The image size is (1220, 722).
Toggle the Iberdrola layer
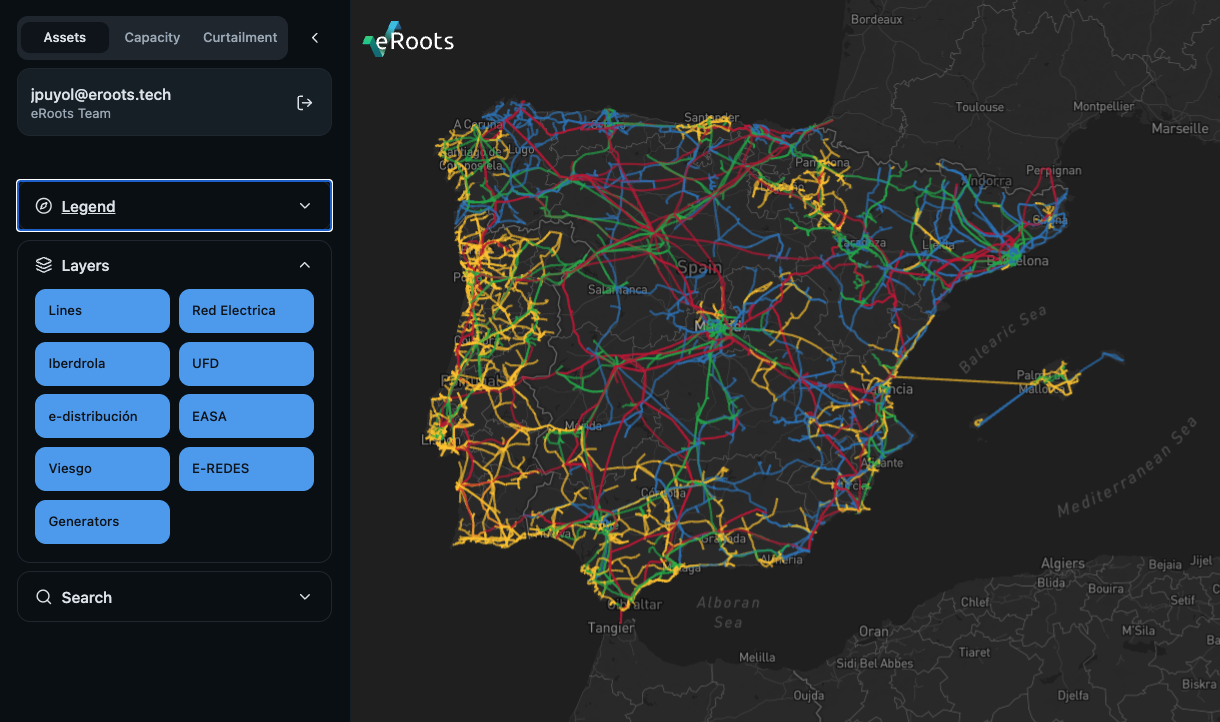coord(101,363)
